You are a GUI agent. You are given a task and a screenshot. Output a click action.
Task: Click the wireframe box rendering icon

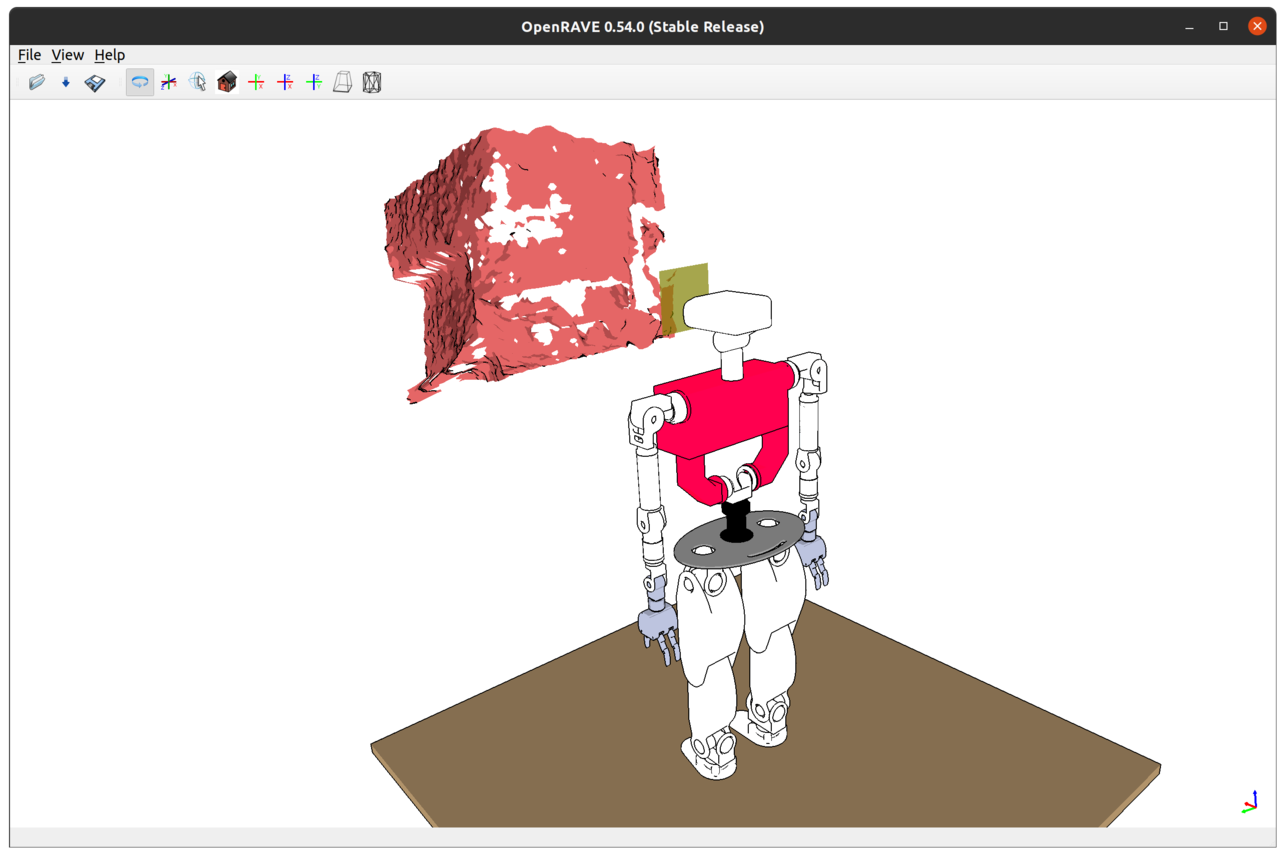372,82
